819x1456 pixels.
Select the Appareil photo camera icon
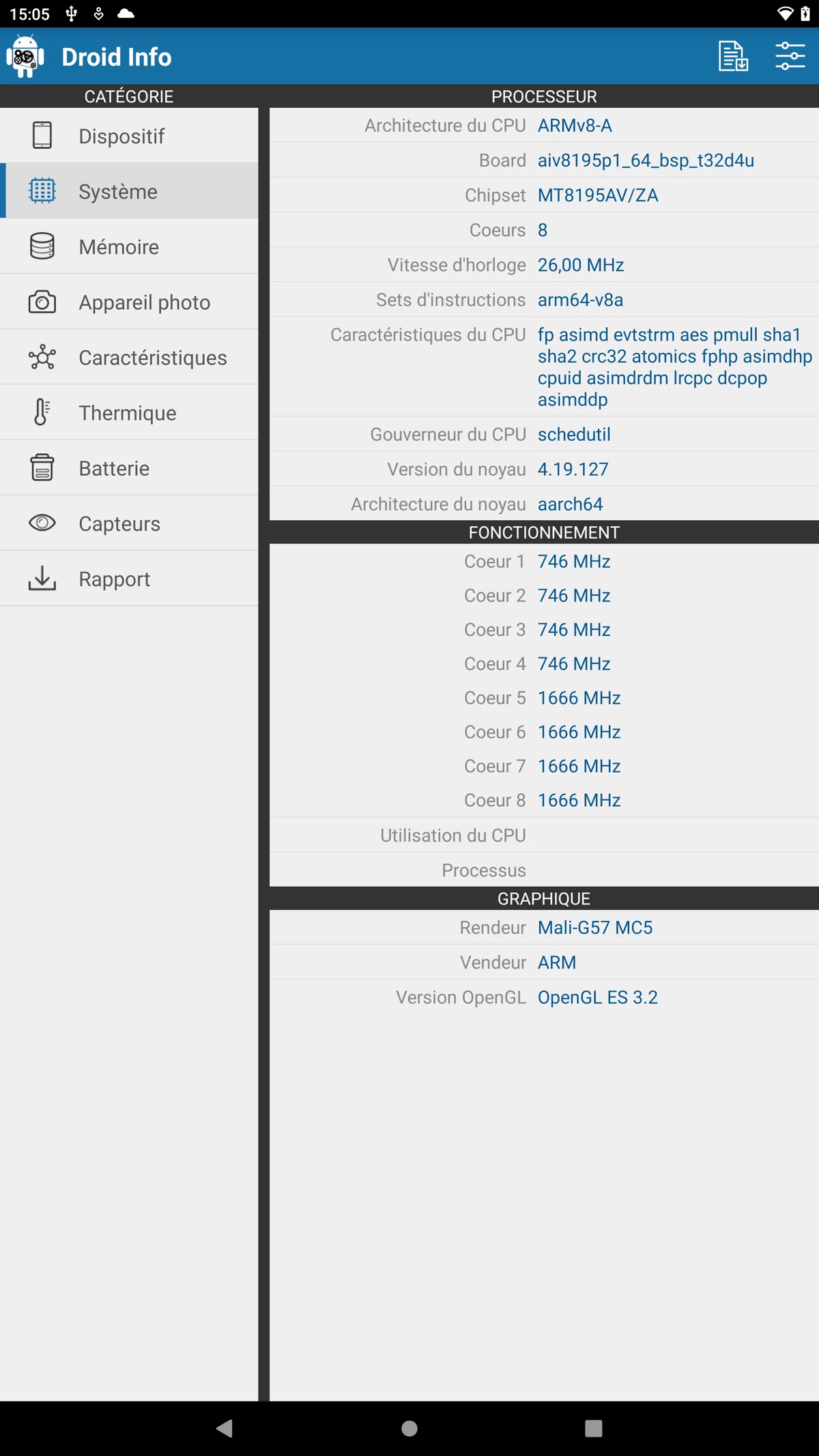[x=42, y=302]
